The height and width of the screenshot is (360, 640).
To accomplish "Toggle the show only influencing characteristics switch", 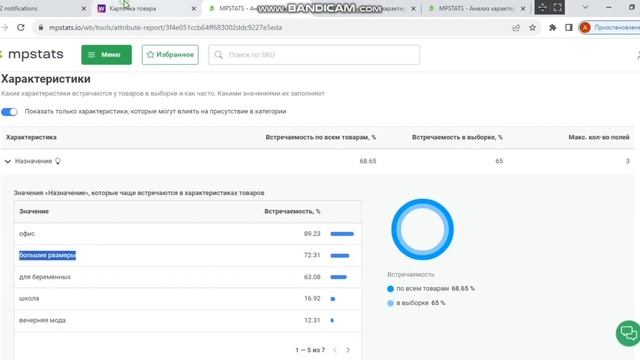I will (x=9, y=111).
